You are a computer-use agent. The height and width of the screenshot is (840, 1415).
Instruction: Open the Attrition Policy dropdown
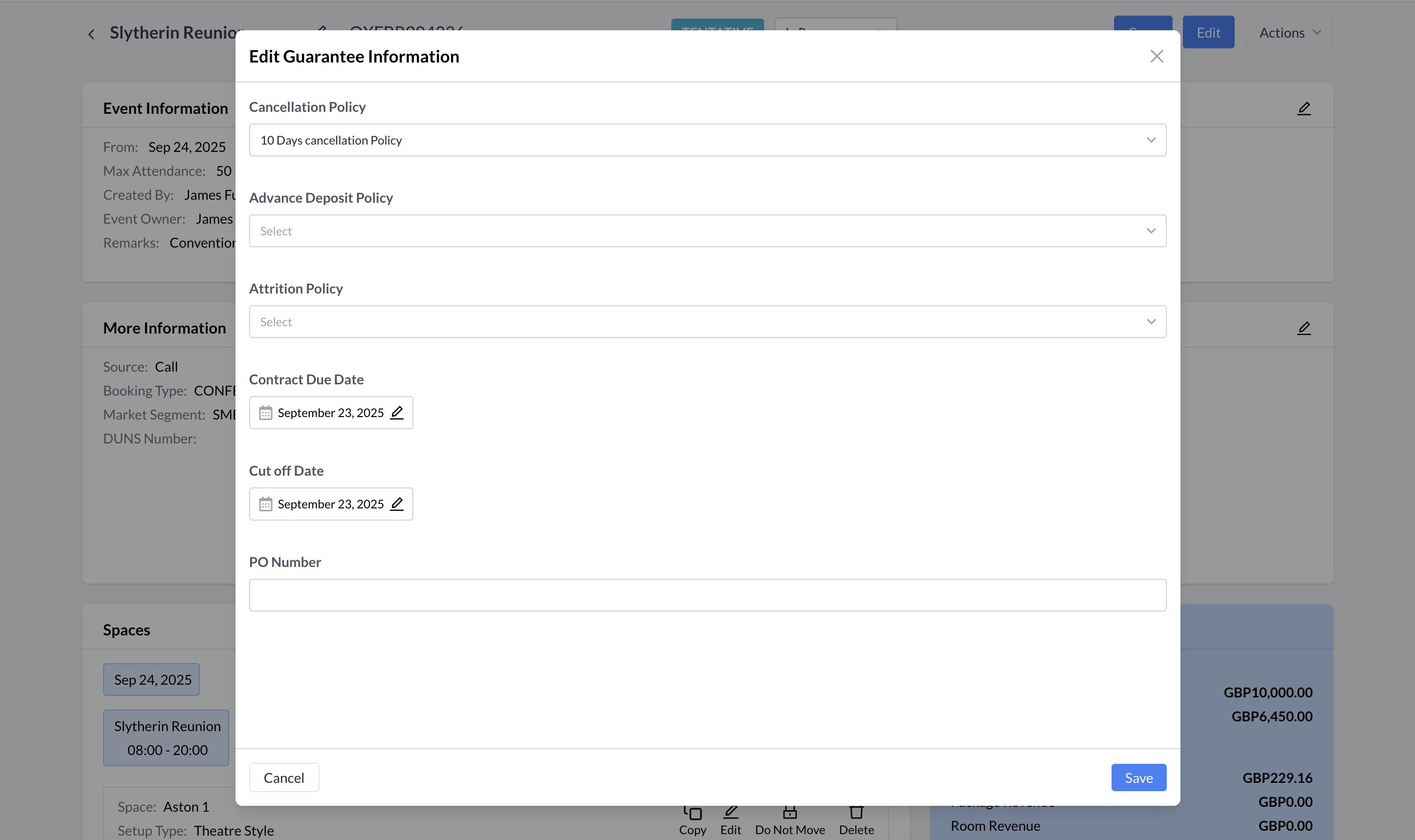707,321
